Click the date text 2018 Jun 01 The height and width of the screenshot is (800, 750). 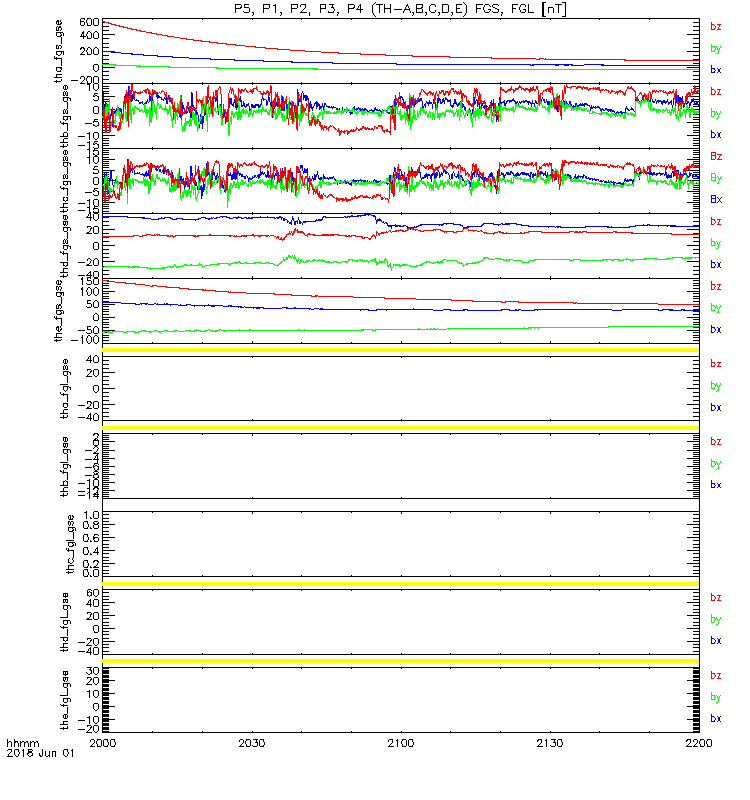[x=40, y=753]
